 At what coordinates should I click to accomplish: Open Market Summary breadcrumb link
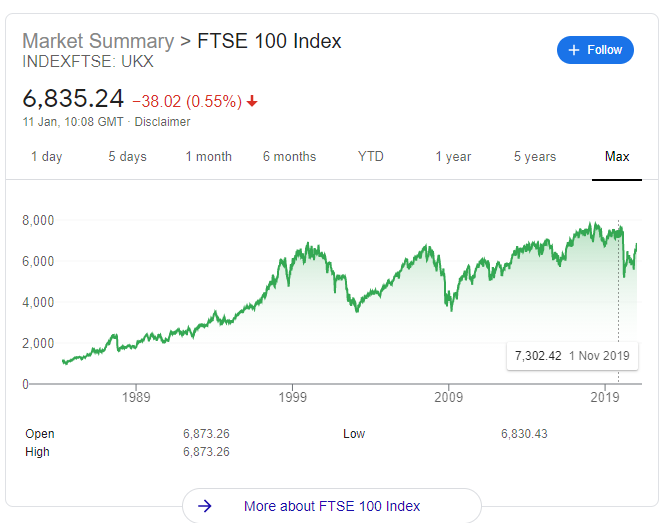tap(97, 41)
